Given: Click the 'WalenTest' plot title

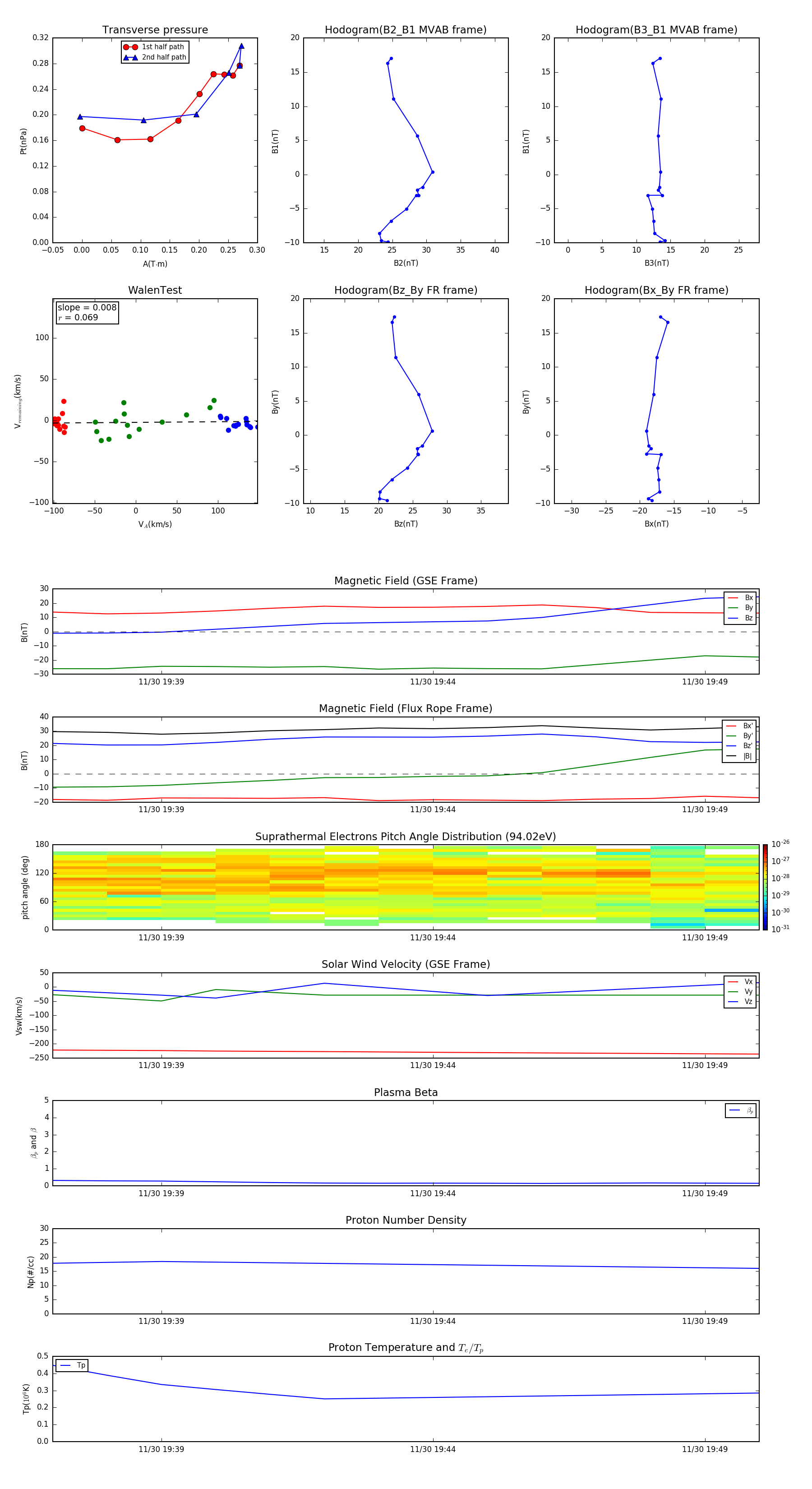Looking at the screenshot, I should (155, 290).
